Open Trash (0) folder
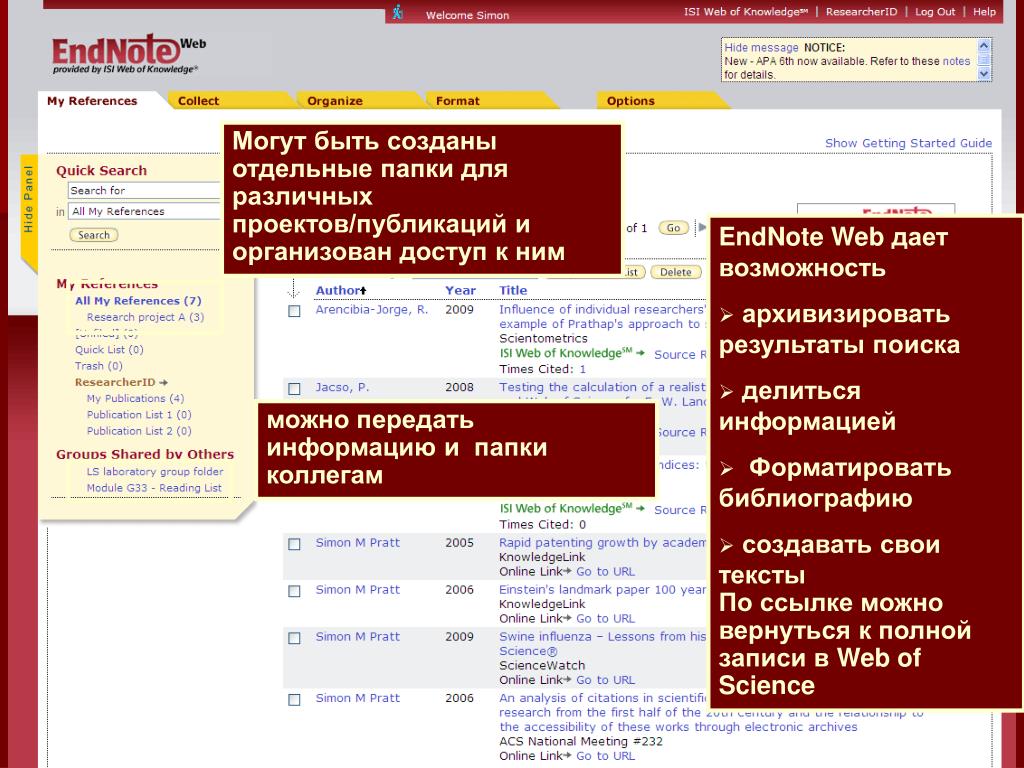Screen dimensions: 1024x768 [98, 366]
